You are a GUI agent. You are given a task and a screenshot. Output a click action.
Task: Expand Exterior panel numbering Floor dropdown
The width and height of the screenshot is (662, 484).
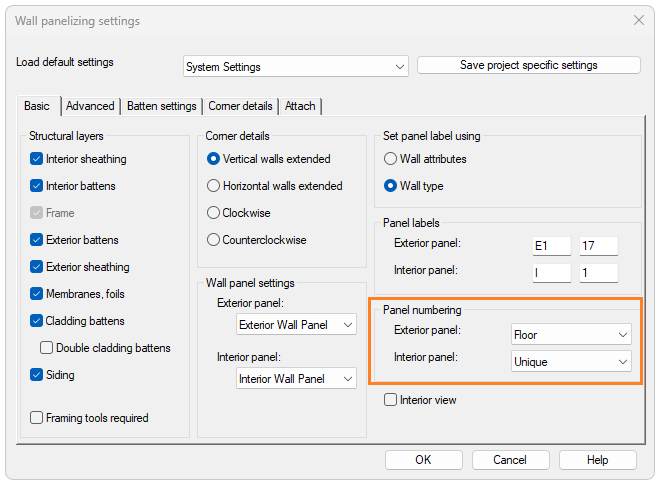[x=570, y=335]
